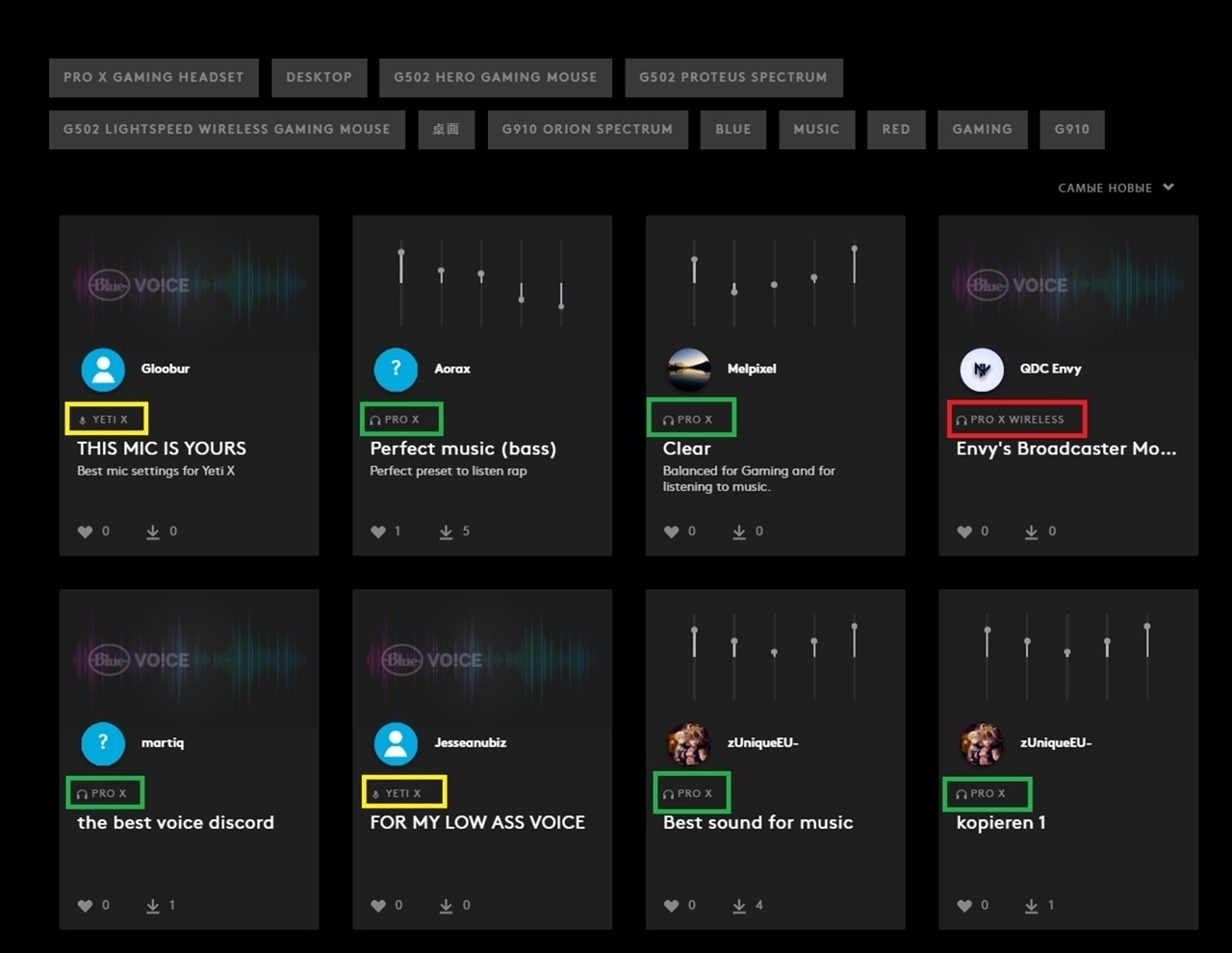Filter by BLUE tag

click(733, 129)
